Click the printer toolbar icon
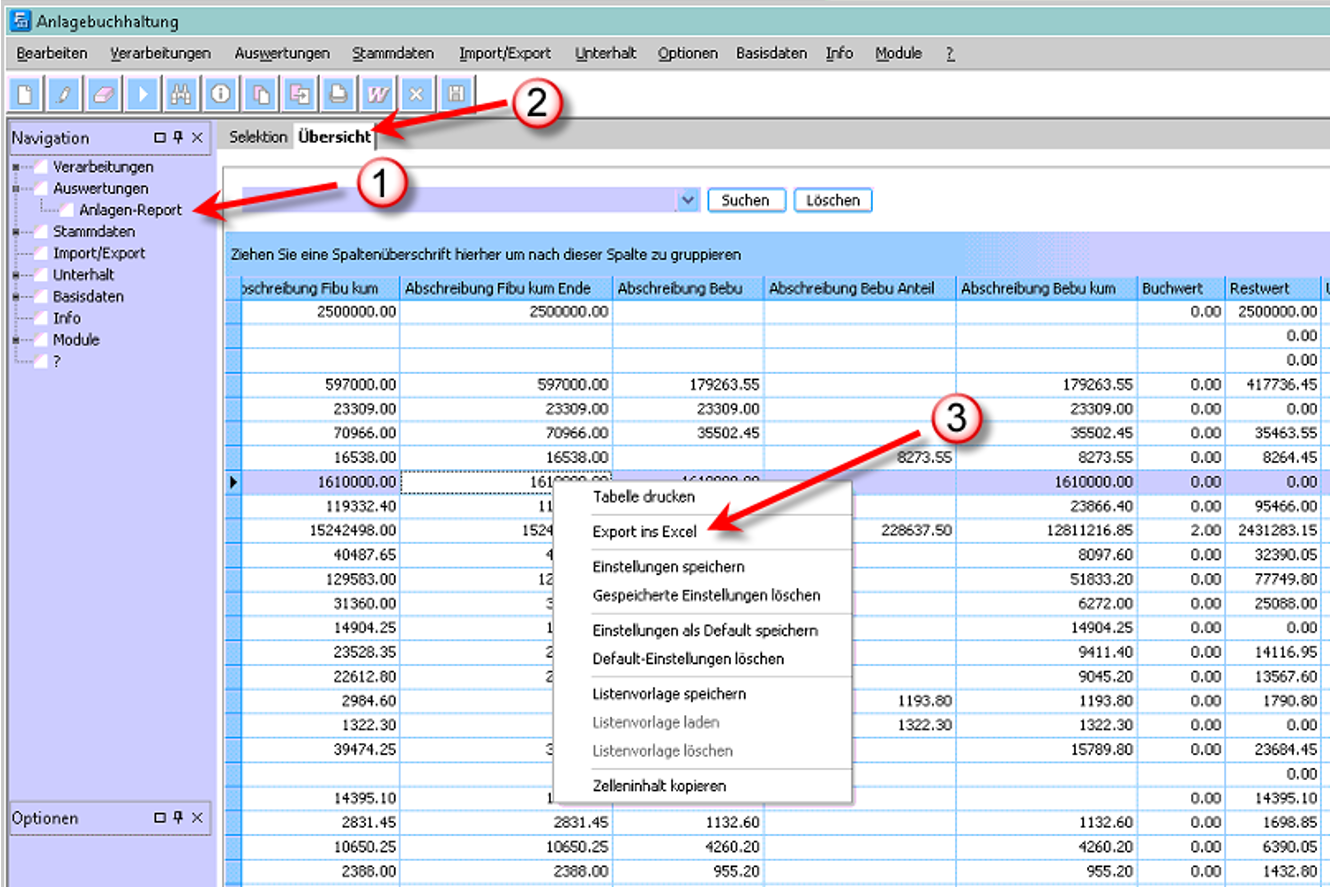 [338, 94]
